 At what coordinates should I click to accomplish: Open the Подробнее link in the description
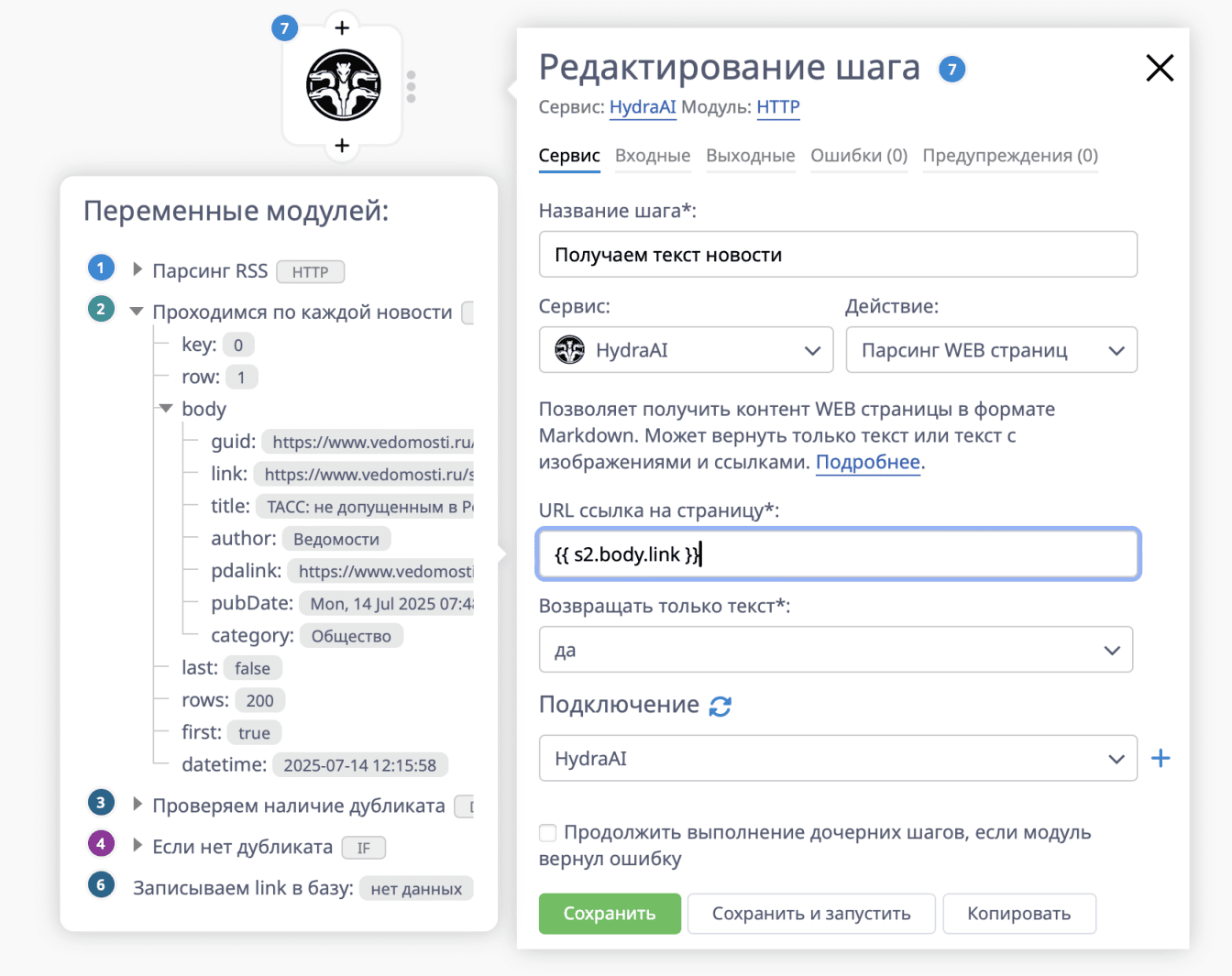pyautogui.click(x=866, y=462)
